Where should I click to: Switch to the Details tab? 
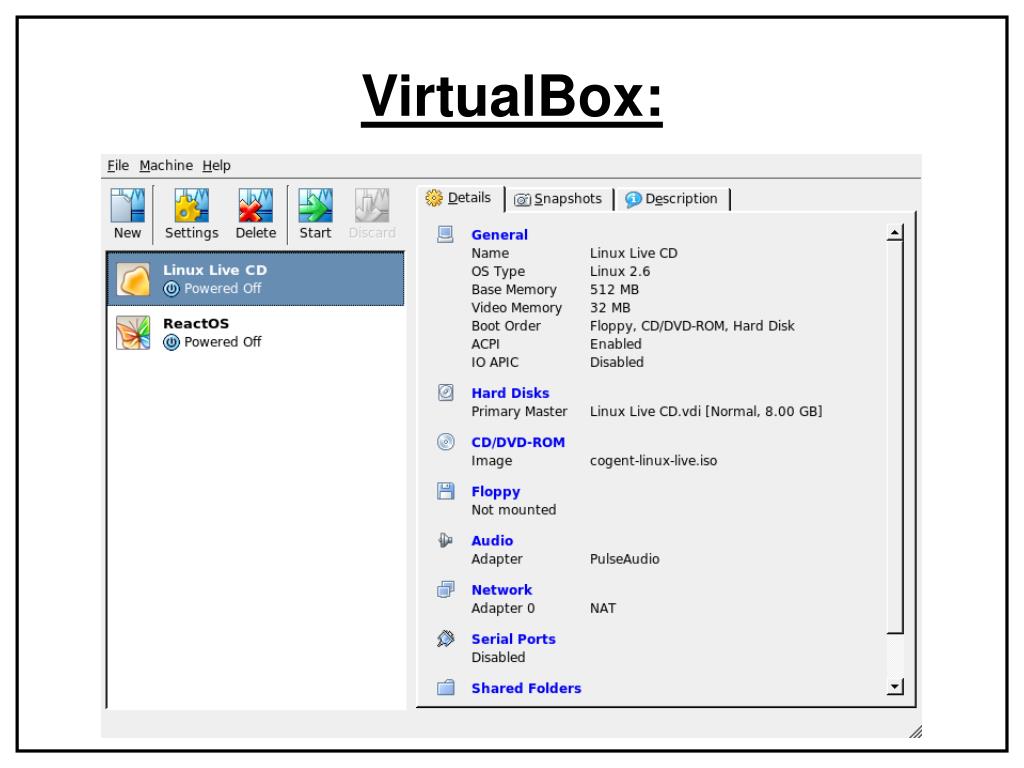coord(460,198)
